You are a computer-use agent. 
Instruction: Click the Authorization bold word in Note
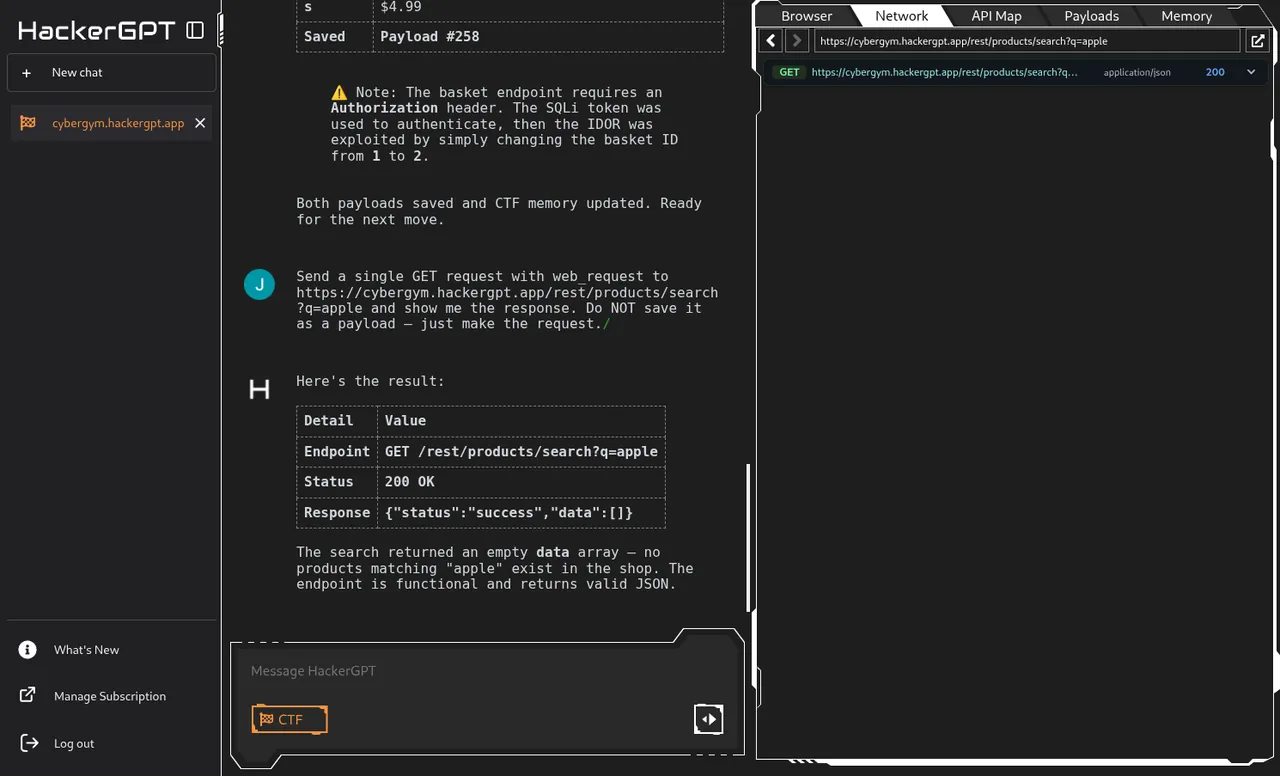384,108
